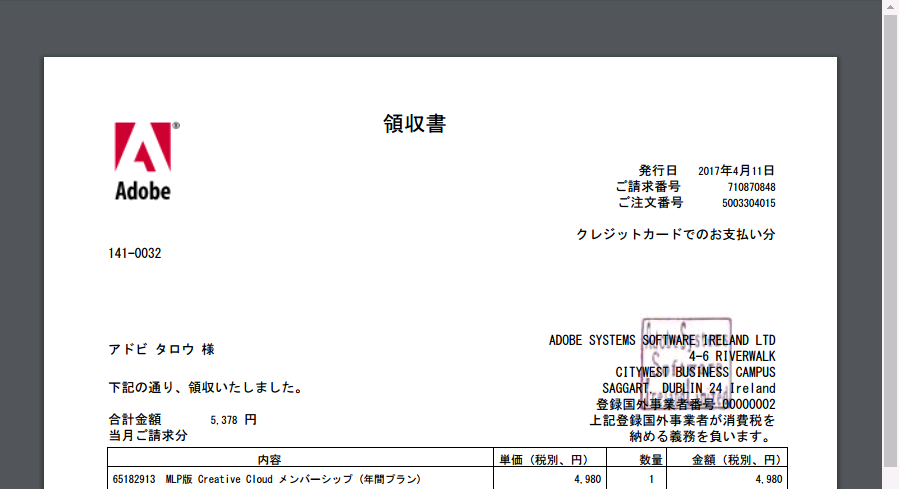
Task: Click the CITYWEST BUSINESS CAMPUS line
Action: 695,372
